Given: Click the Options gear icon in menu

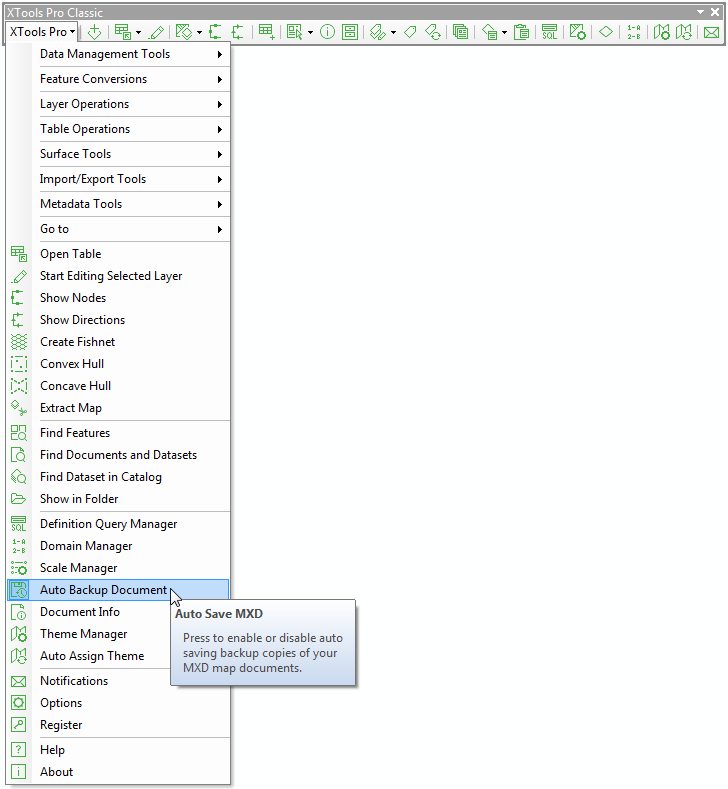Looking at the screenshot, I should [x=19, y=703].
